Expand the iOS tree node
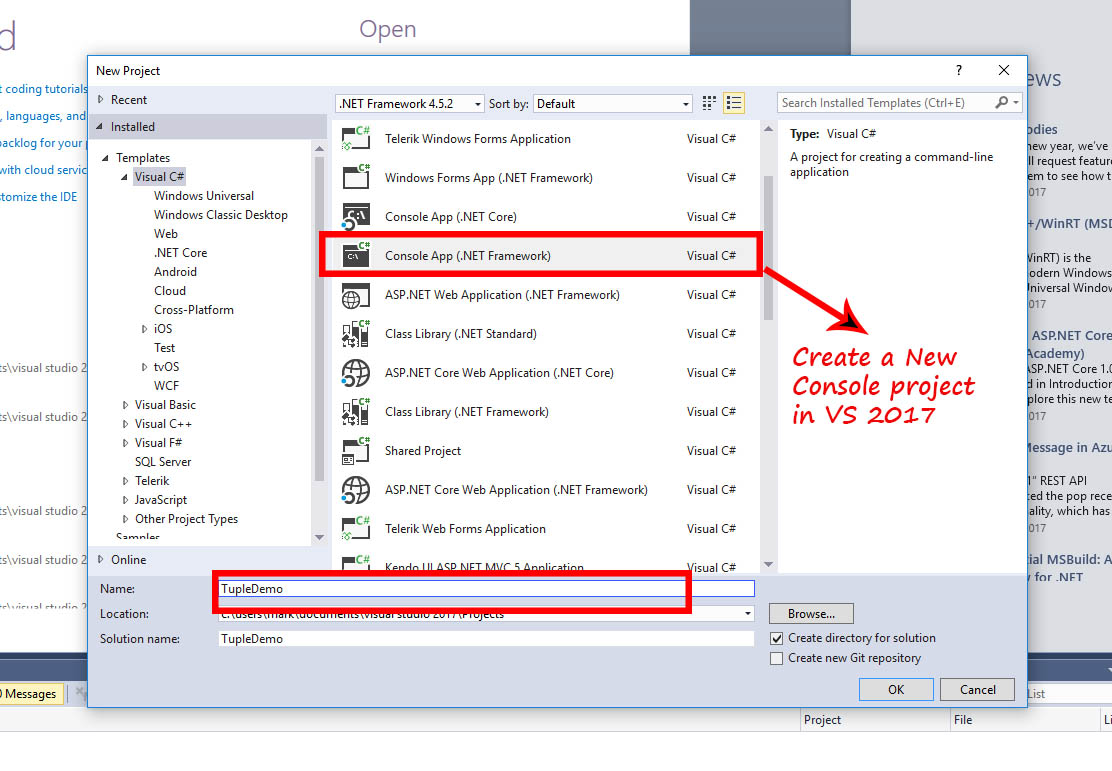This screenshot has height=771, width=1112. coord(145,329)
